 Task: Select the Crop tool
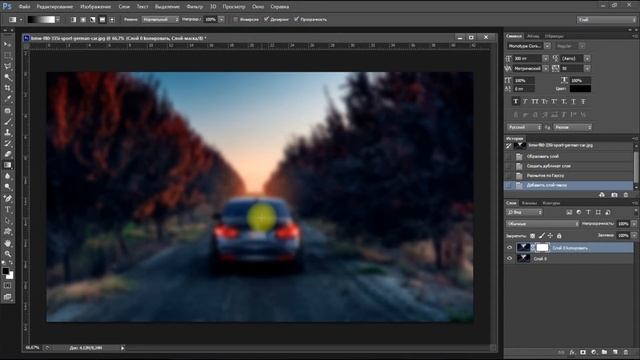click(7, 88)
